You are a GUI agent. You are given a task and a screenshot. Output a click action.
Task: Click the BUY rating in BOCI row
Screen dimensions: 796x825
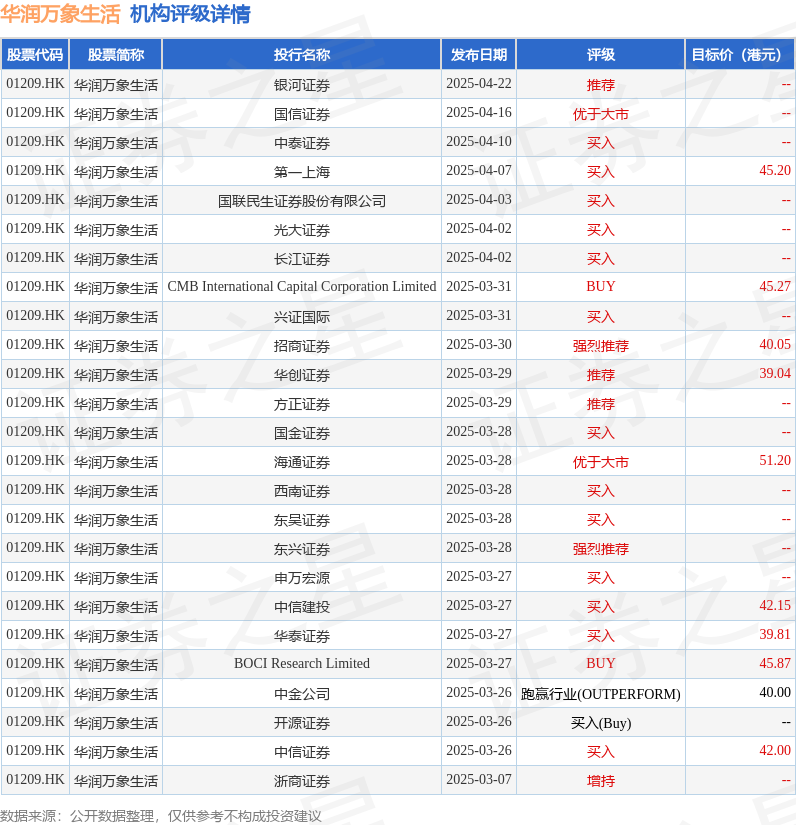(x=600, y=663)
